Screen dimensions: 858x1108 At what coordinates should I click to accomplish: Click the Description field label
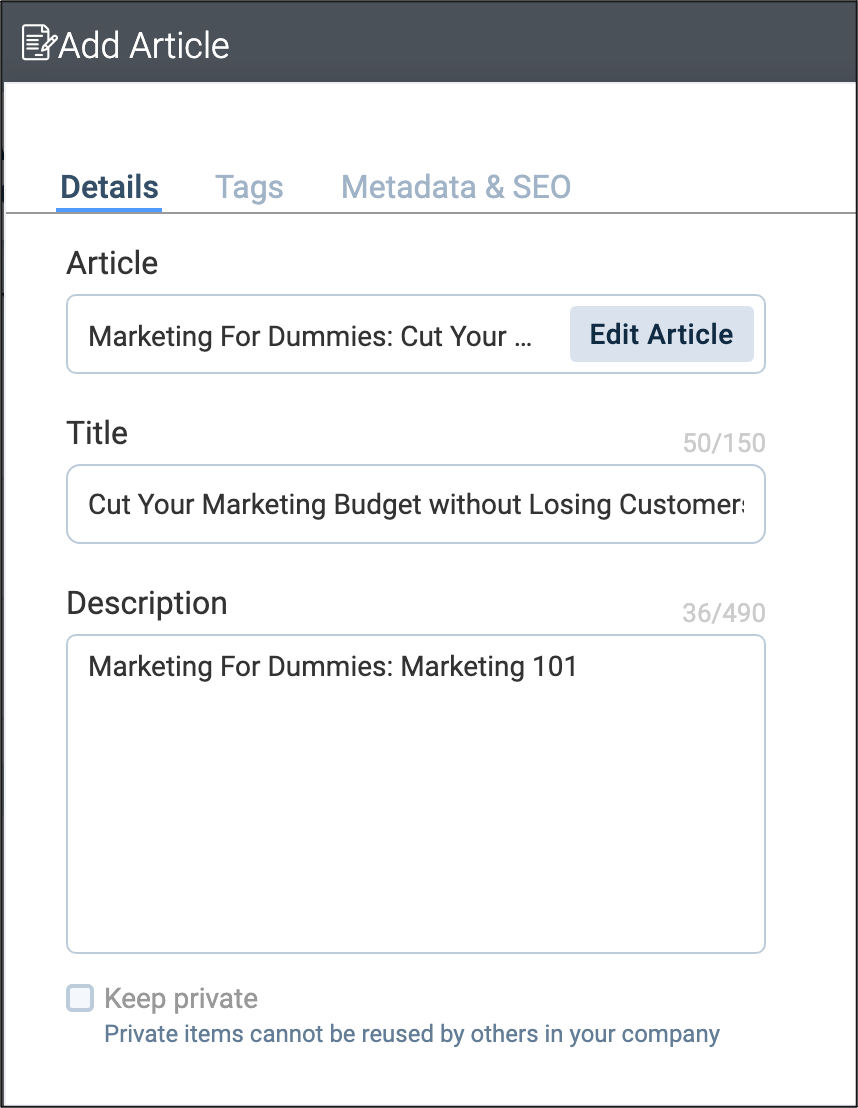click(147, 603)
